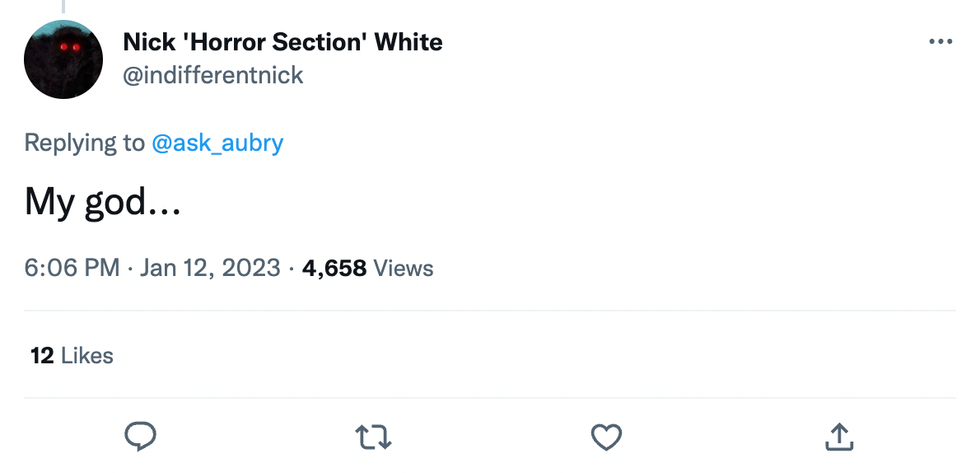Click the word Views beside the count
980x473 pixels.
point(403,268)
